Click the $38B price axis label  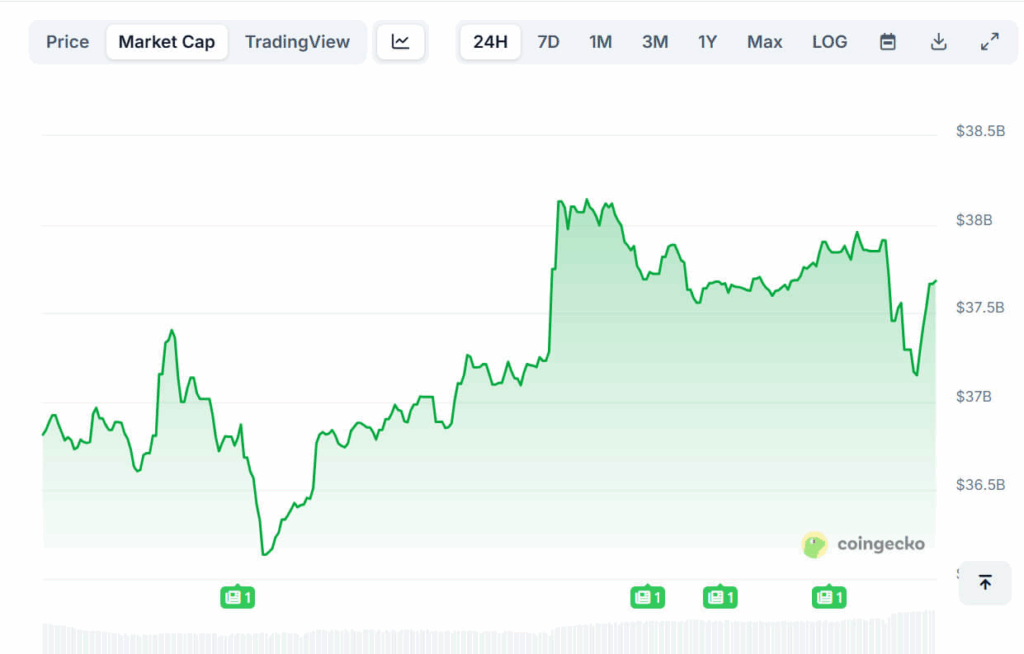[974, 219]
